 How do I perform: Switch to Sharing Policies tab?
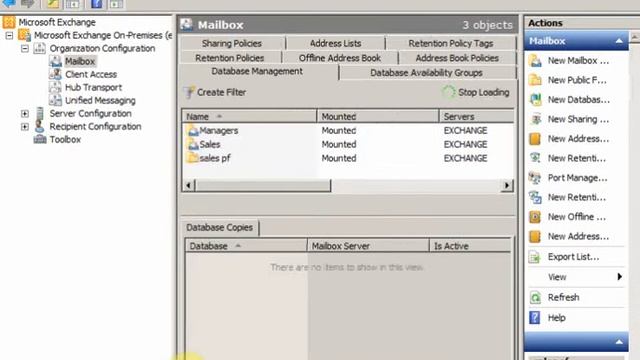(232, 43)
